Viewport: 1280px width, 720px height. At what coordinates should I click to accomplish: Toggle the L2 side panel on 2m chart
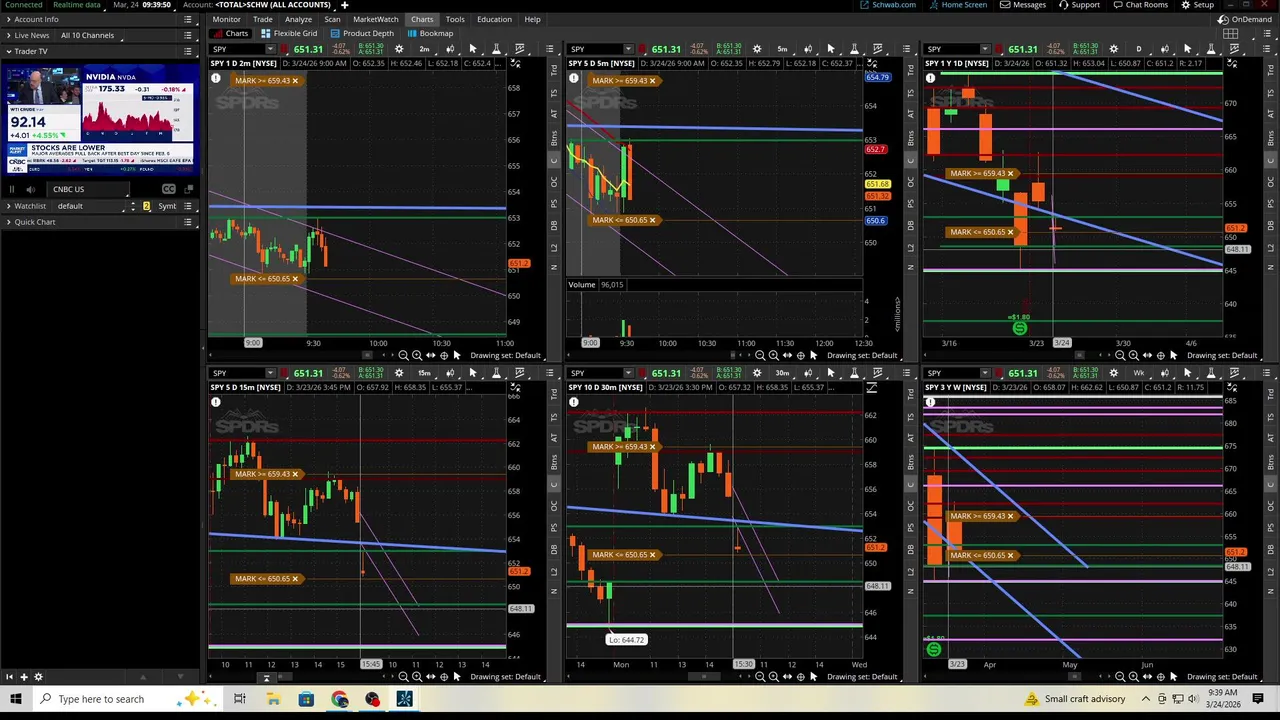tap(554, 247)
